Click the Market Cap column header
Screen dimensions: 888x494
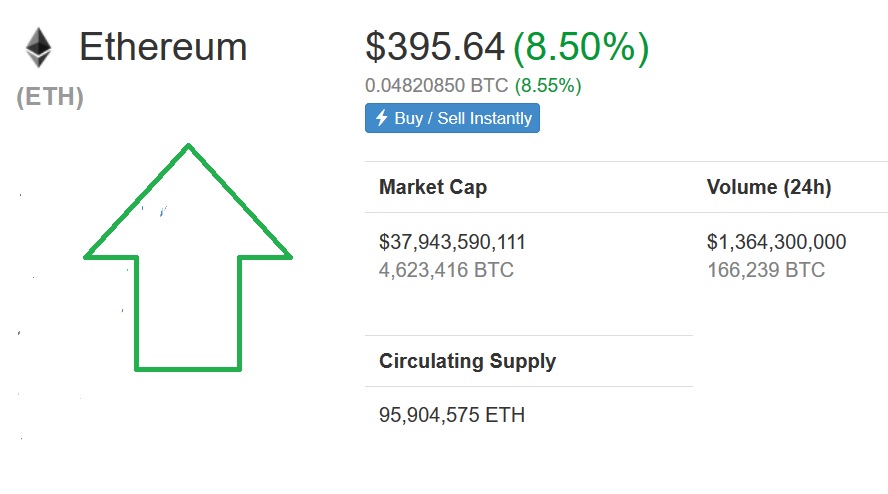point(433,187)
